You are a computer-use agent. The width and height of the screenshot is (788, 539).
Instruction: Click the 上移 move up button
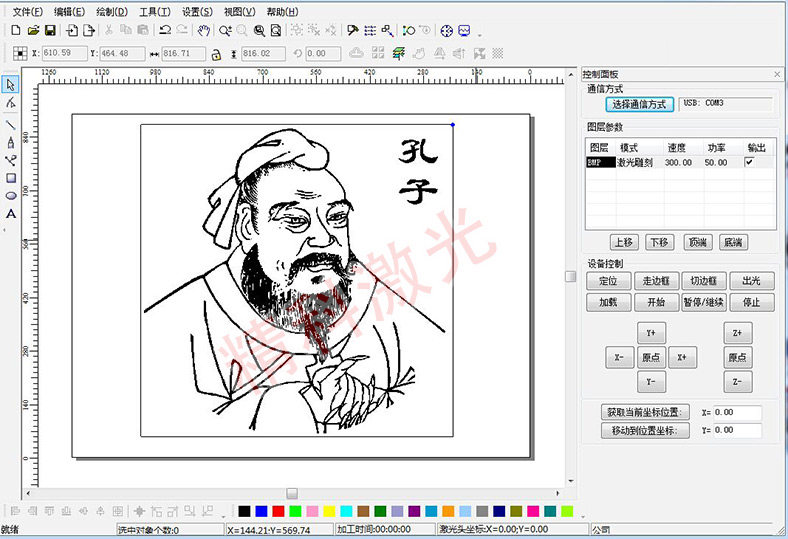pyautogui.click(x=624, y=242)
